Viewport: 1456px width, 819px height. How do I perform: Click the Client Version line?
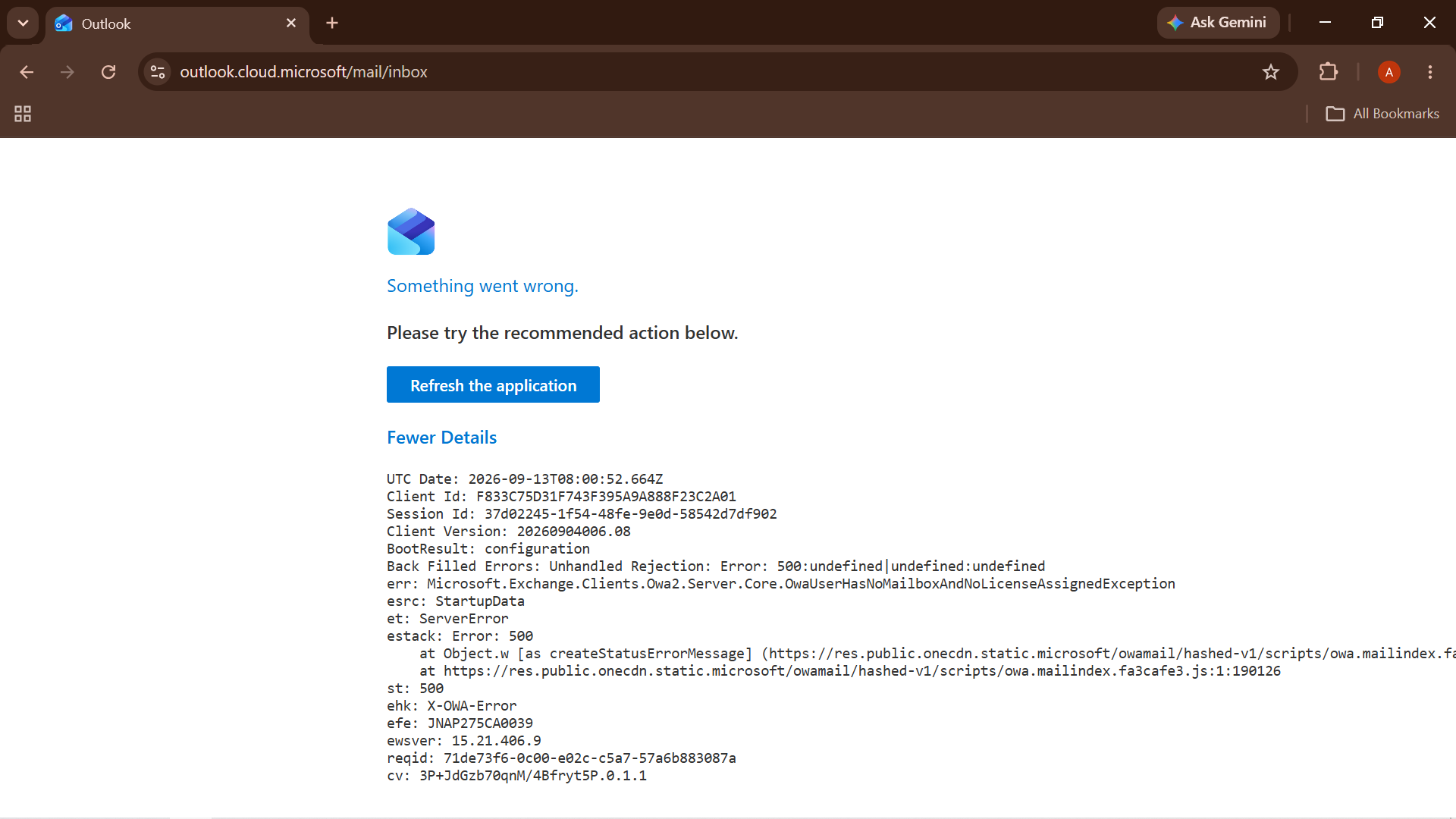(x=509, y=532)
